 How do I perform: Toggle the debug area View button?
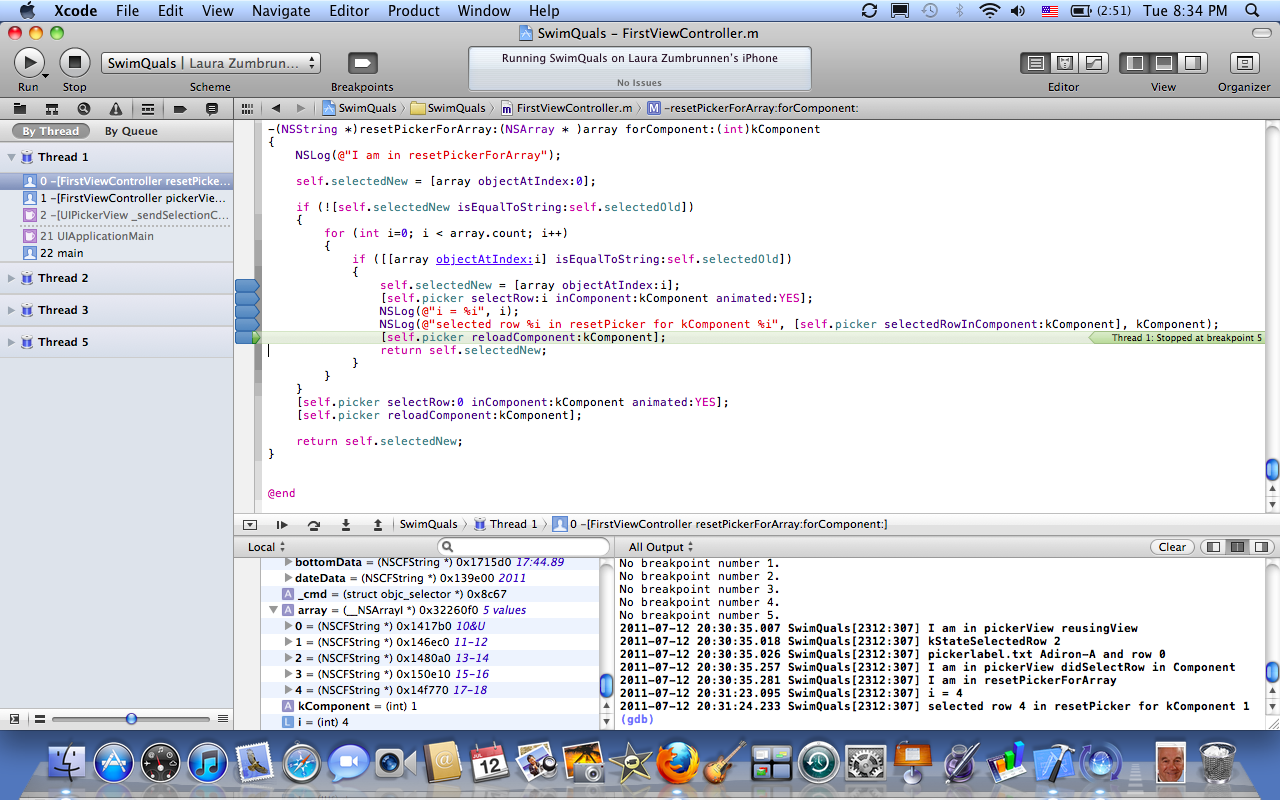[1163, 63]
